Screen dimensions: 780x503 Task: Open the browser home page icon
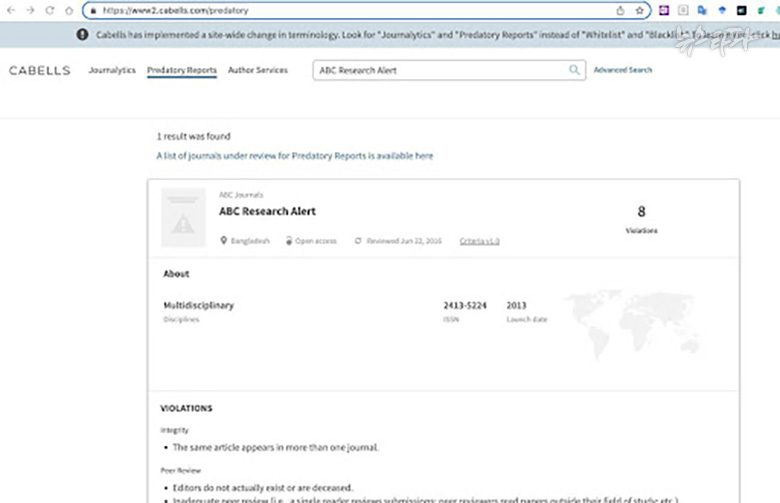pyautogui.click(x=69, y=10)
